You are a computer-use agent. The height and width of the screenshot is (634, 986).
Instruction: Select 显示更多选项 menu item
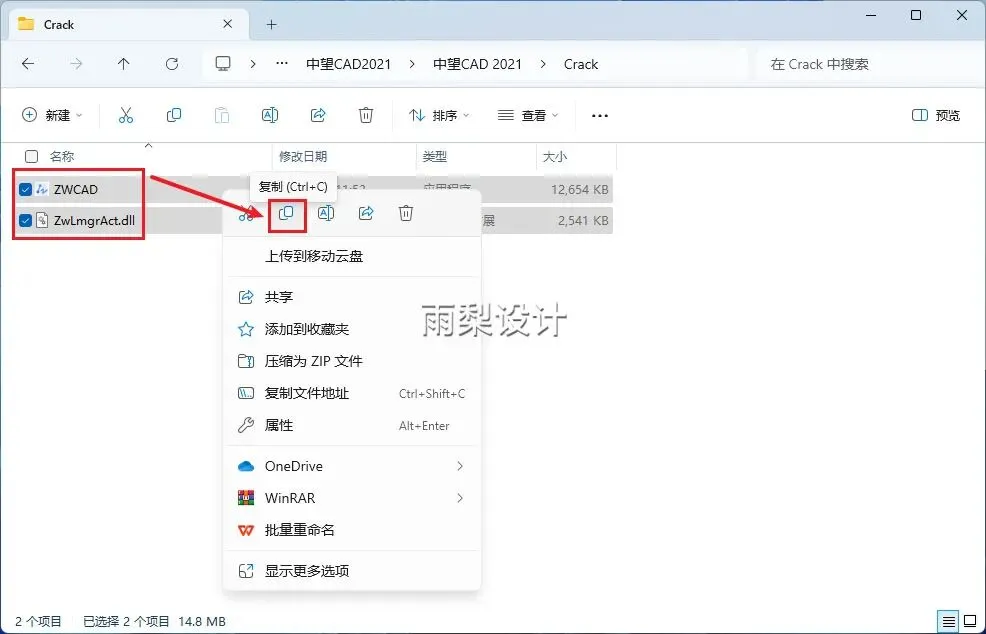pyautogui.click(x=352, y=571)
